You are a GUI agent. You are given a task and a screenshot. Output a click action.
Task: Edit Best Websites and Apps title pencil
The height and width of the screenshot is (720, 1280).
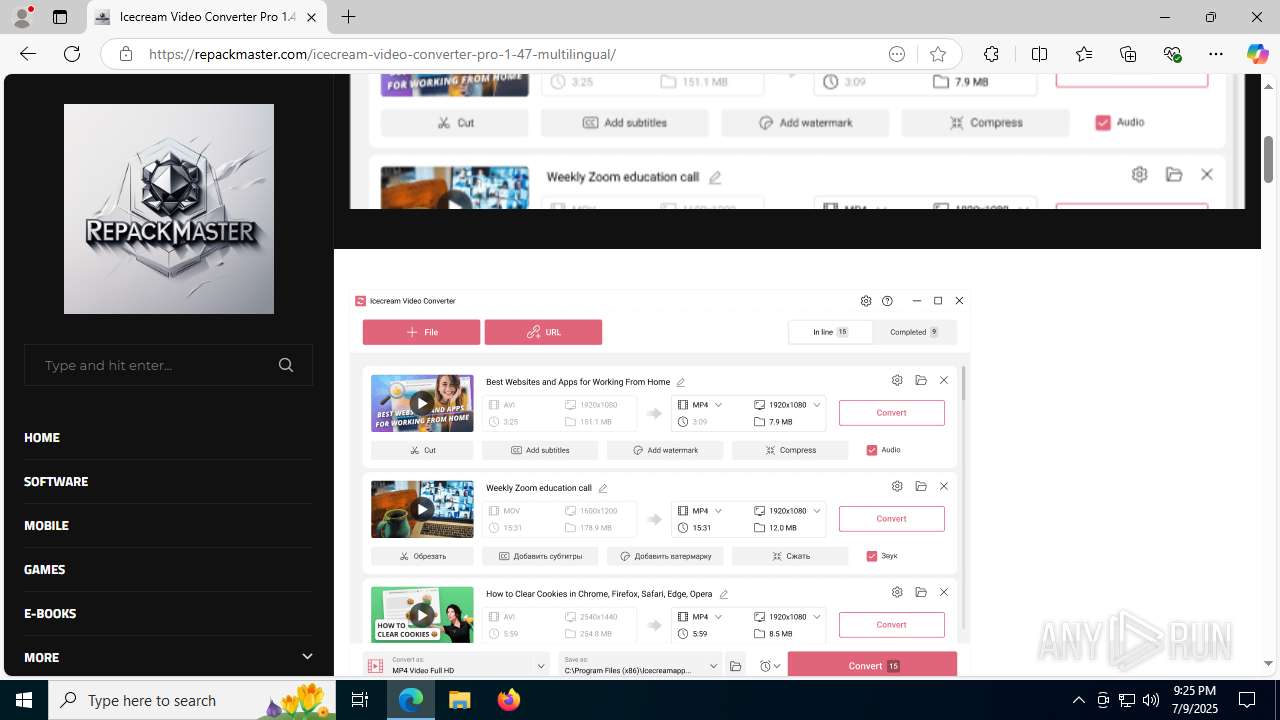(681, 382)
